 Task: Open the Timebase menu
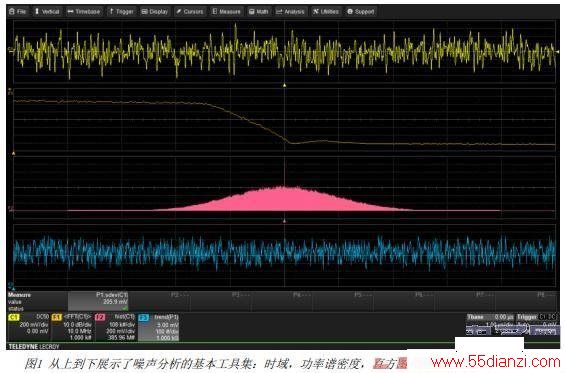tap(84, 12)
